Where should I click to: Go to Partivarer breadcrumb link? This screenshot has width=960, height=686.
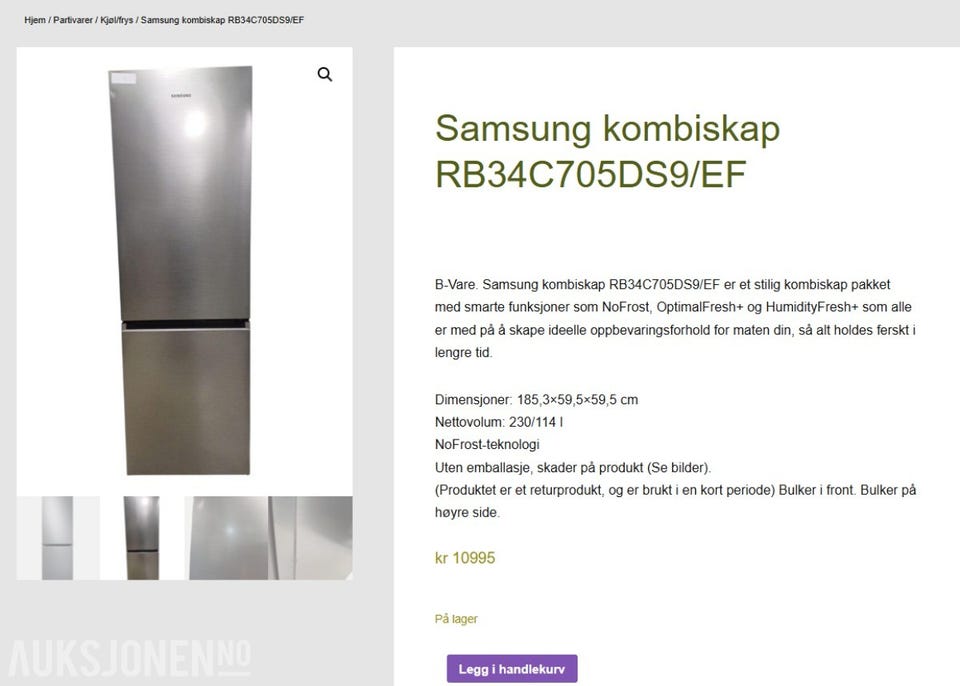[x=73, y=20]
